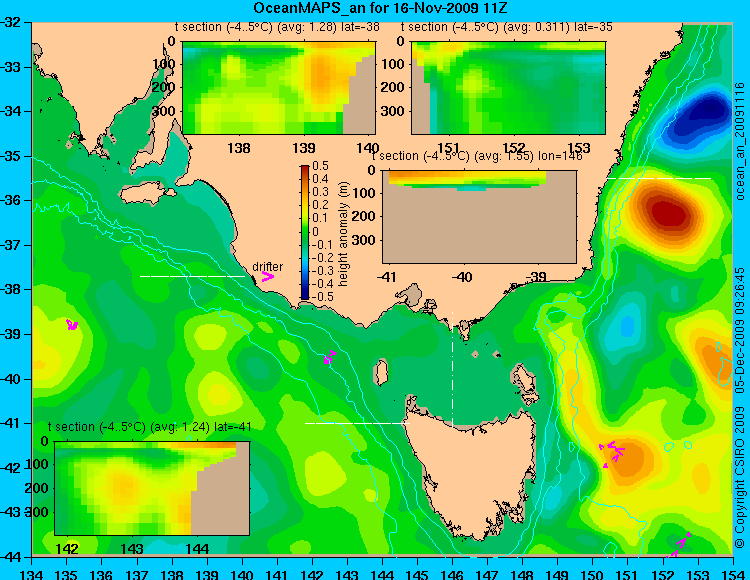Click King Island northwest of Tasmania
Viewport: 750px width, 580px height.
click(x=380, y=373)
